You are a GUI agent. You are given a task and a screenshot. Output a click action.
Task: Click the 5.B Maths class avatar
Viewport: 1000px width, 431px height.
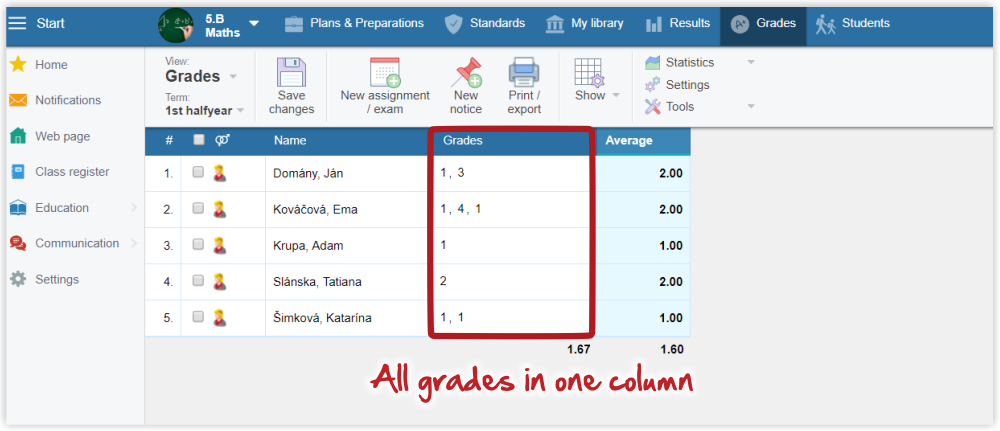click(176, 26)
